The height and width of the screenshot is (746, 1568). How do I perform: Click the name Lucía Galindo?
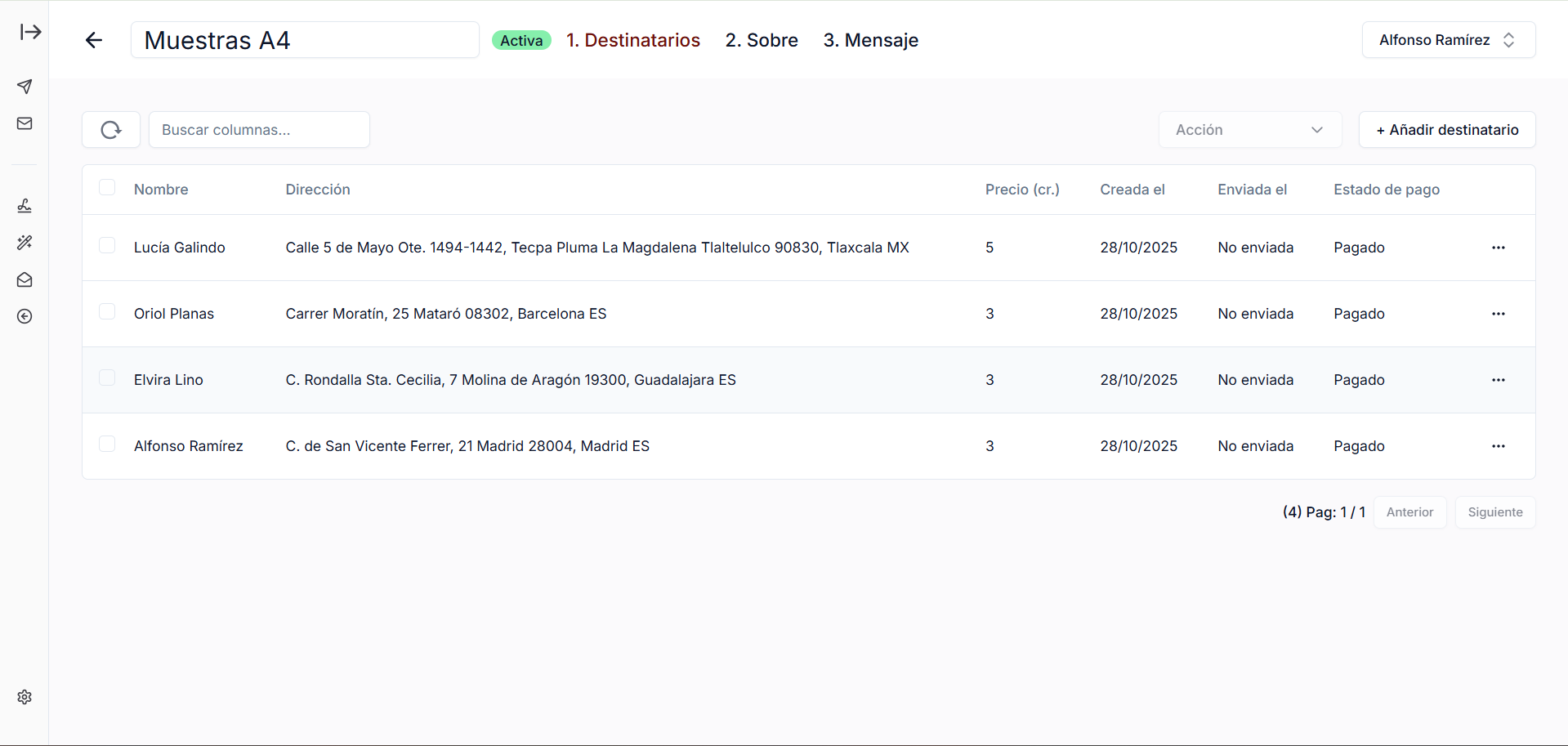coord(180,248)
